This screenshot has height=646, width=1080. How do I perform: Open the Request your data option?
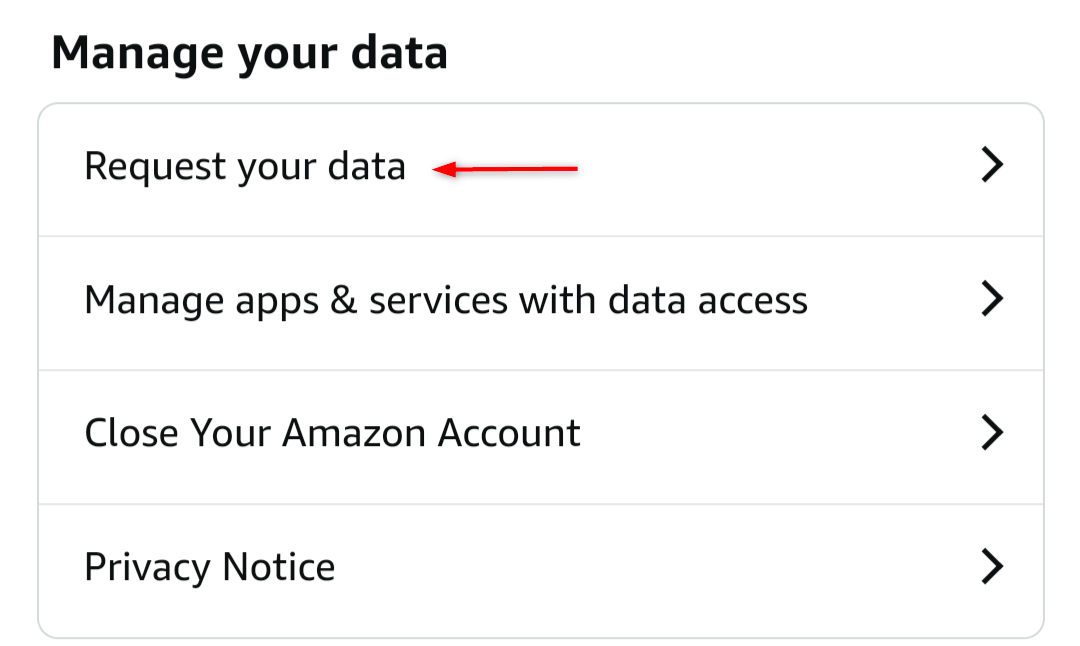[245, 166]
